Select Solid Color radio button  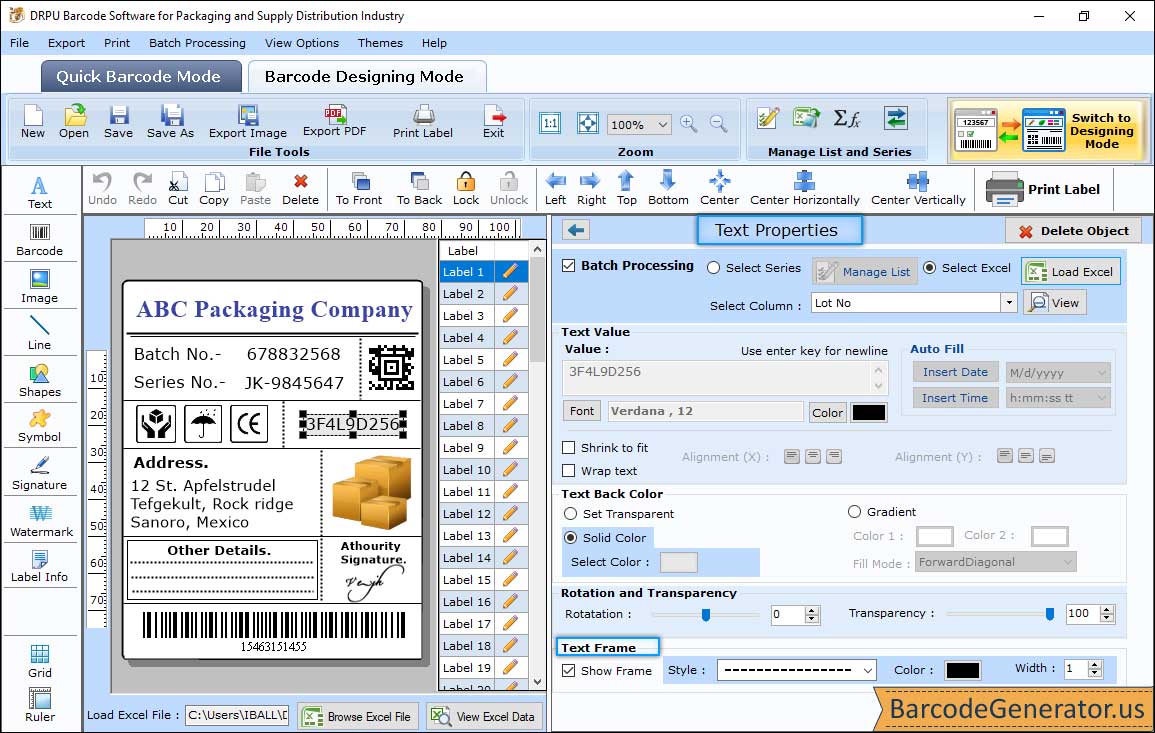[570, 537]
